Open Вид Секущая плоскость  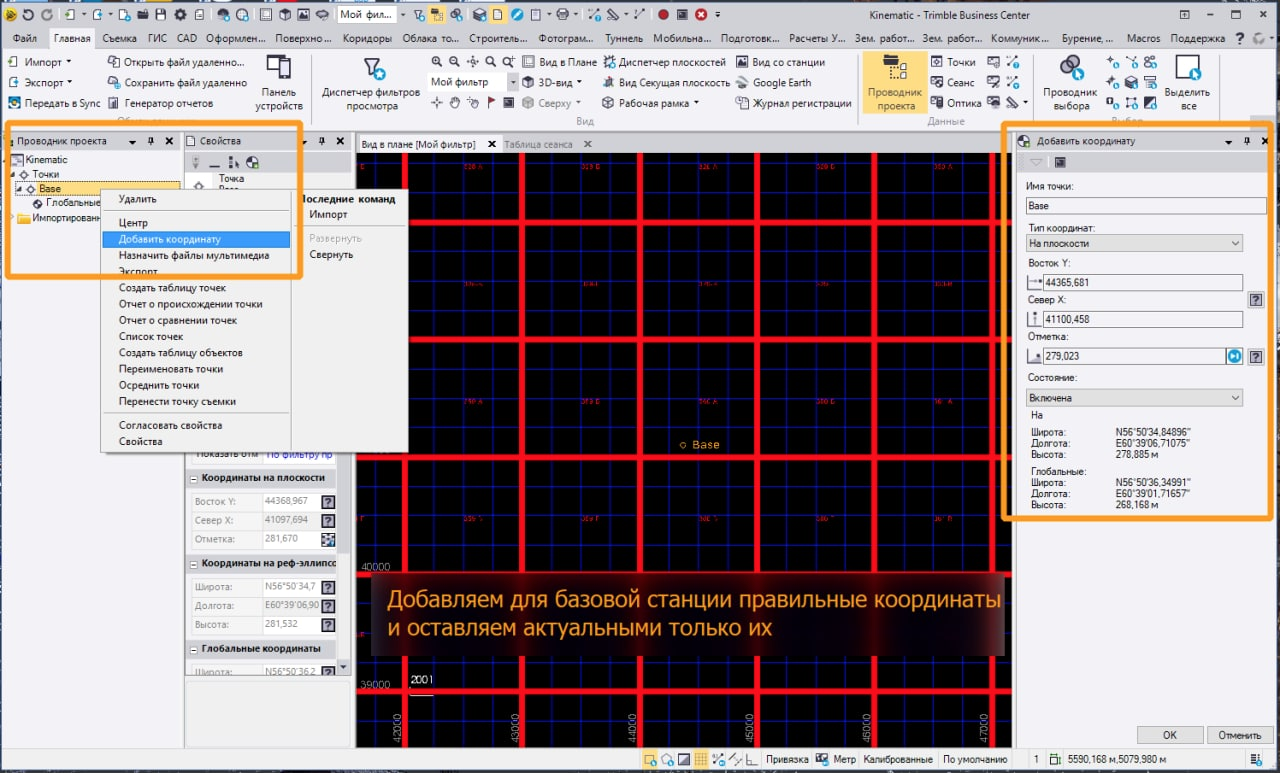pos(666,83)
